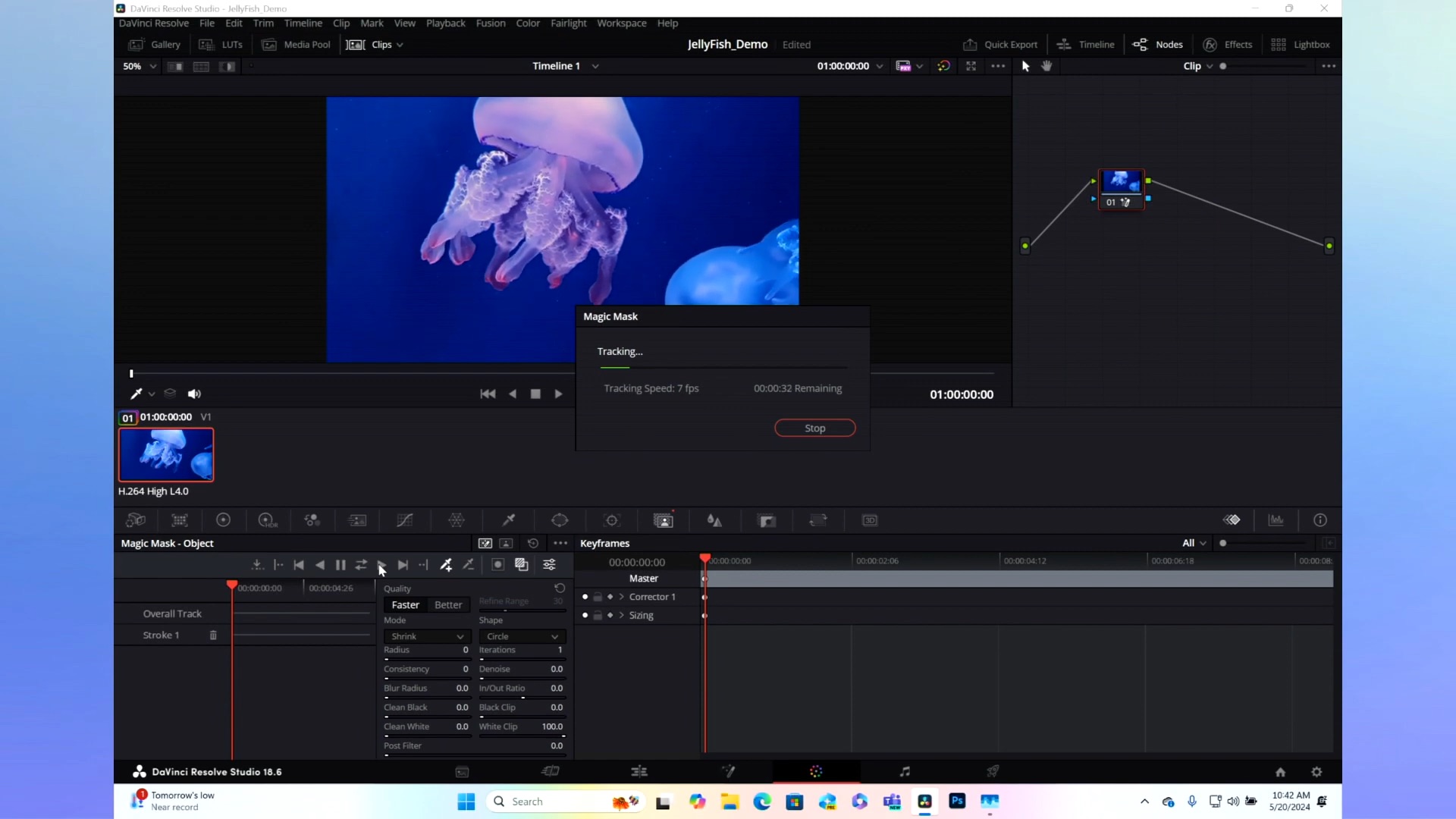
Task: Open the Color Match palette
Action: 180,520
